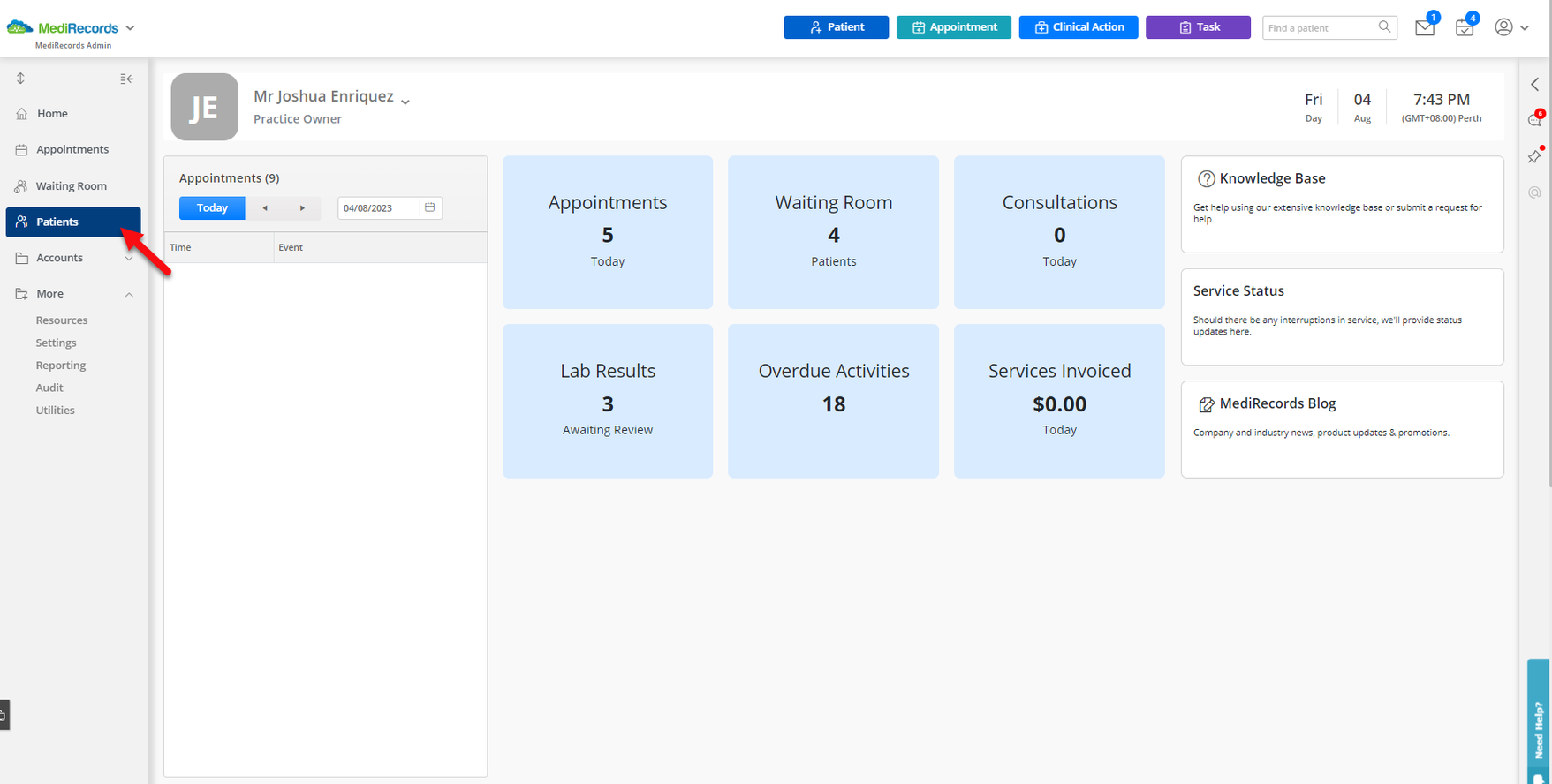
Task: Click the Home house icon
Action: 21,114
